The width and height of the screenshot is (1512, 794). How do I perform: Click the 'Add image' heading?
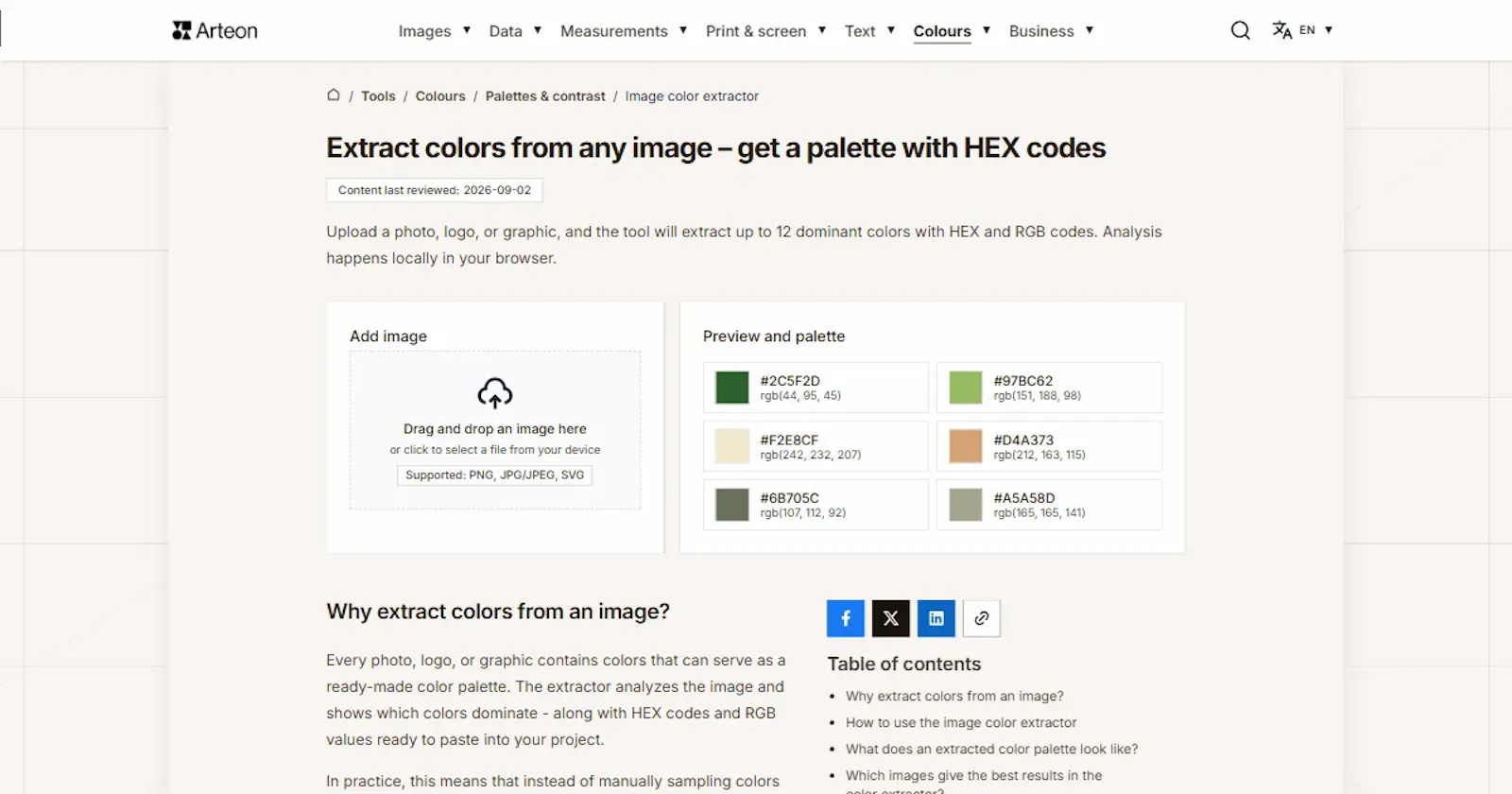[x=388, y=337]
